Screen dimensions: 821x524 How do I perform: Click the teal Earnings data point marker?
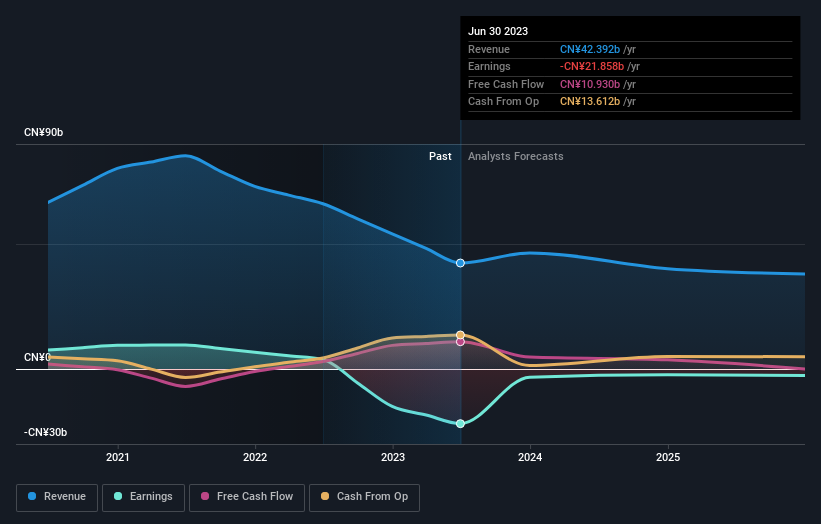pyautogui.click(x=460, y=423)
